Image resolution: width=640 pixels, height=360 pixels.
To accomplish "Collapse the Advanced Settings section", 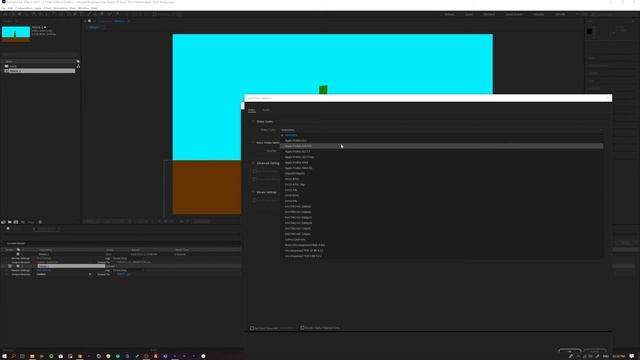I will 253,163.
